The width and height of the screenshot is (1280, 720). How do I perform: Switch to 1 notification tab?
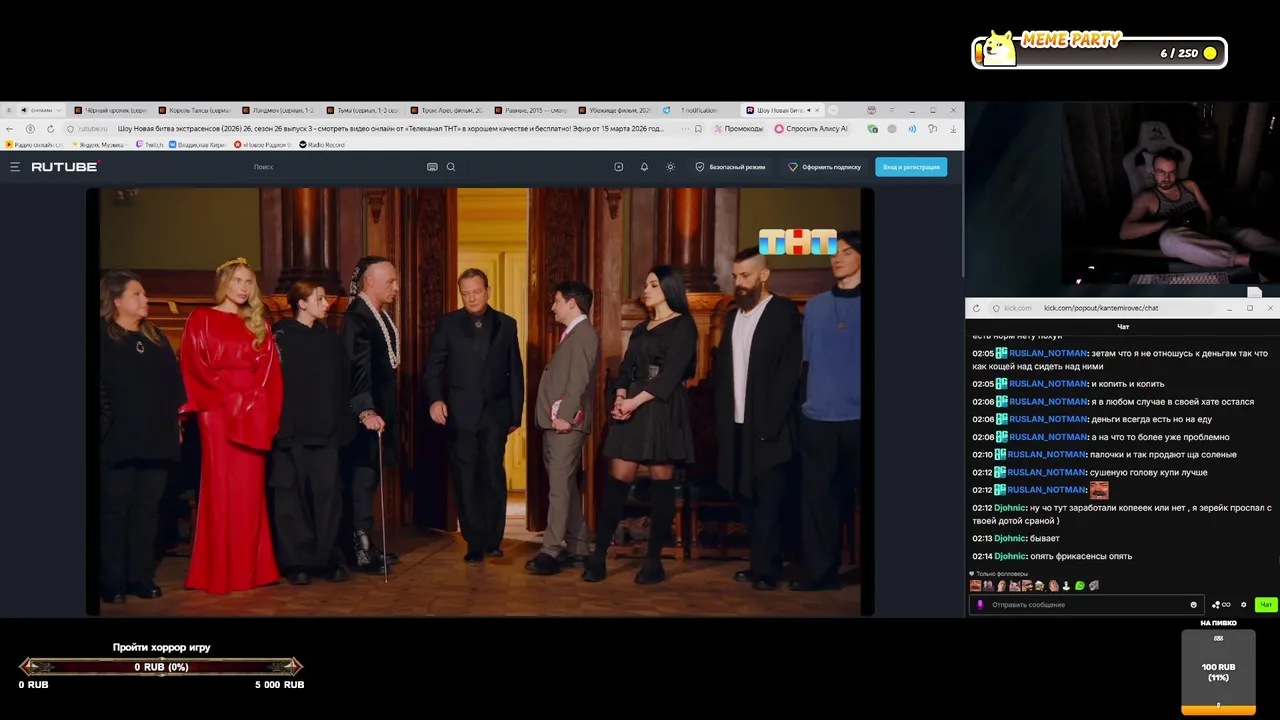[x=698, y=110]
